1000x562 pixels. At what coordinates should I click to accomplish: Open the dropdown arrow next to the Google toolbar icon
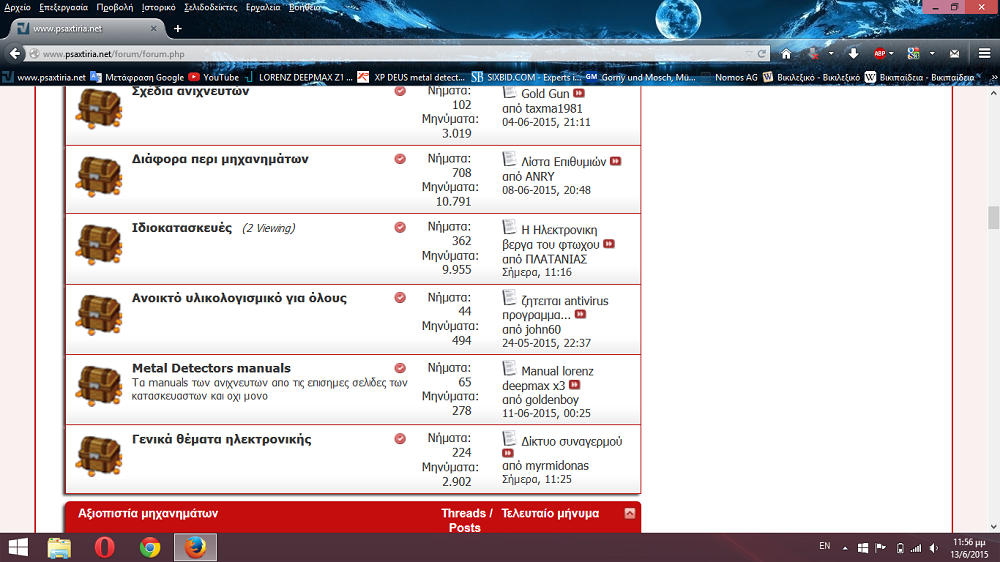[932, 54]
